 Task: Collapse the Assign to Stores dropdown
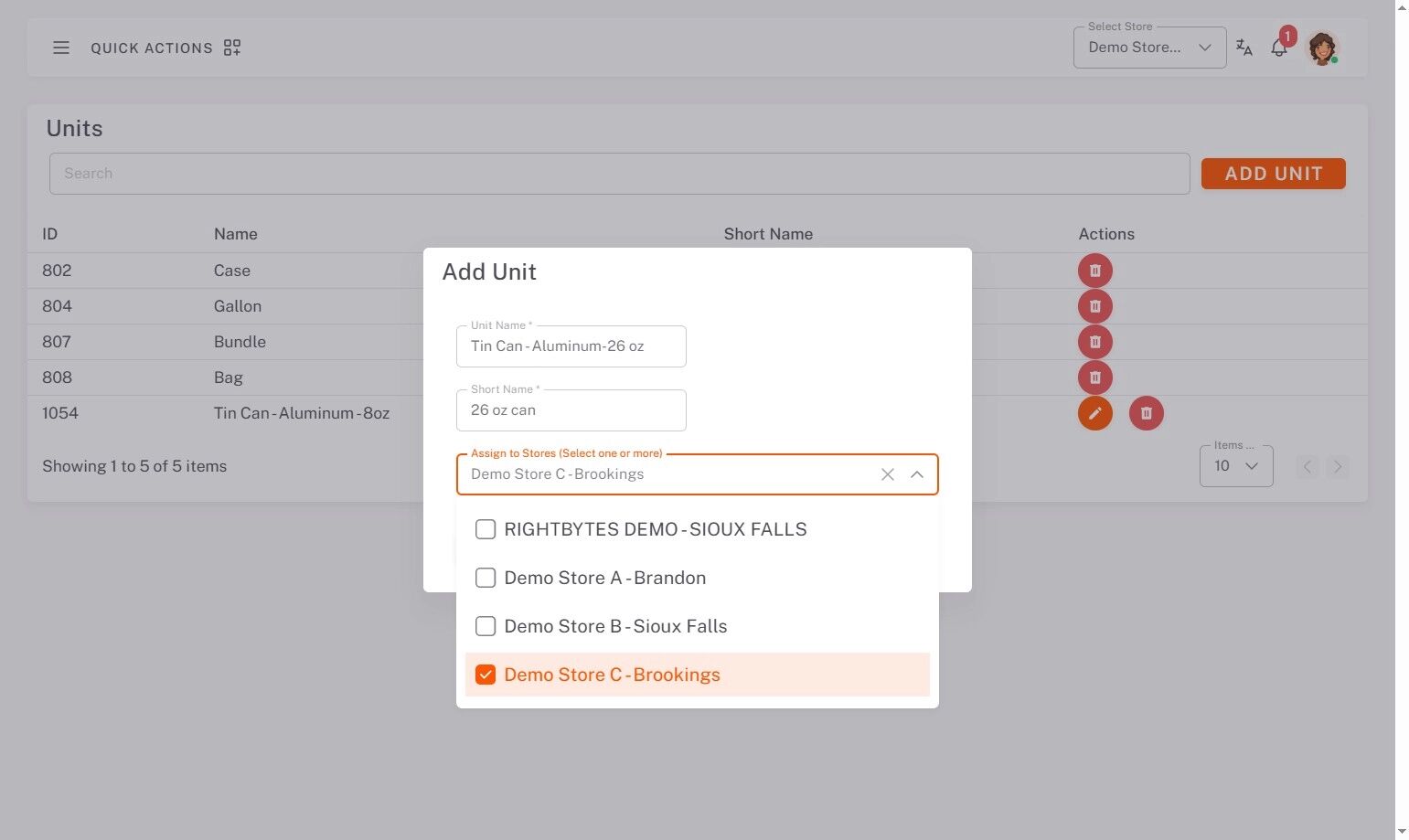pos(916,474)
